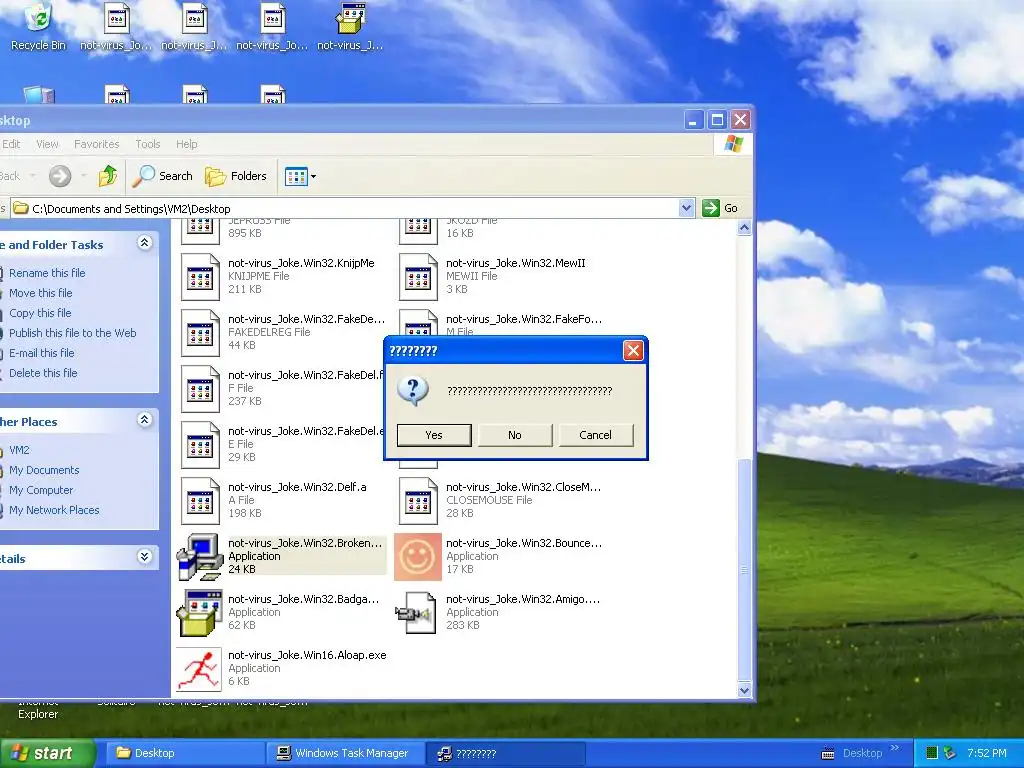Screen dimensions: 1024x768
Task: Select the first not-virus_Jo... desktop icon
Action: tap(116, 26)
